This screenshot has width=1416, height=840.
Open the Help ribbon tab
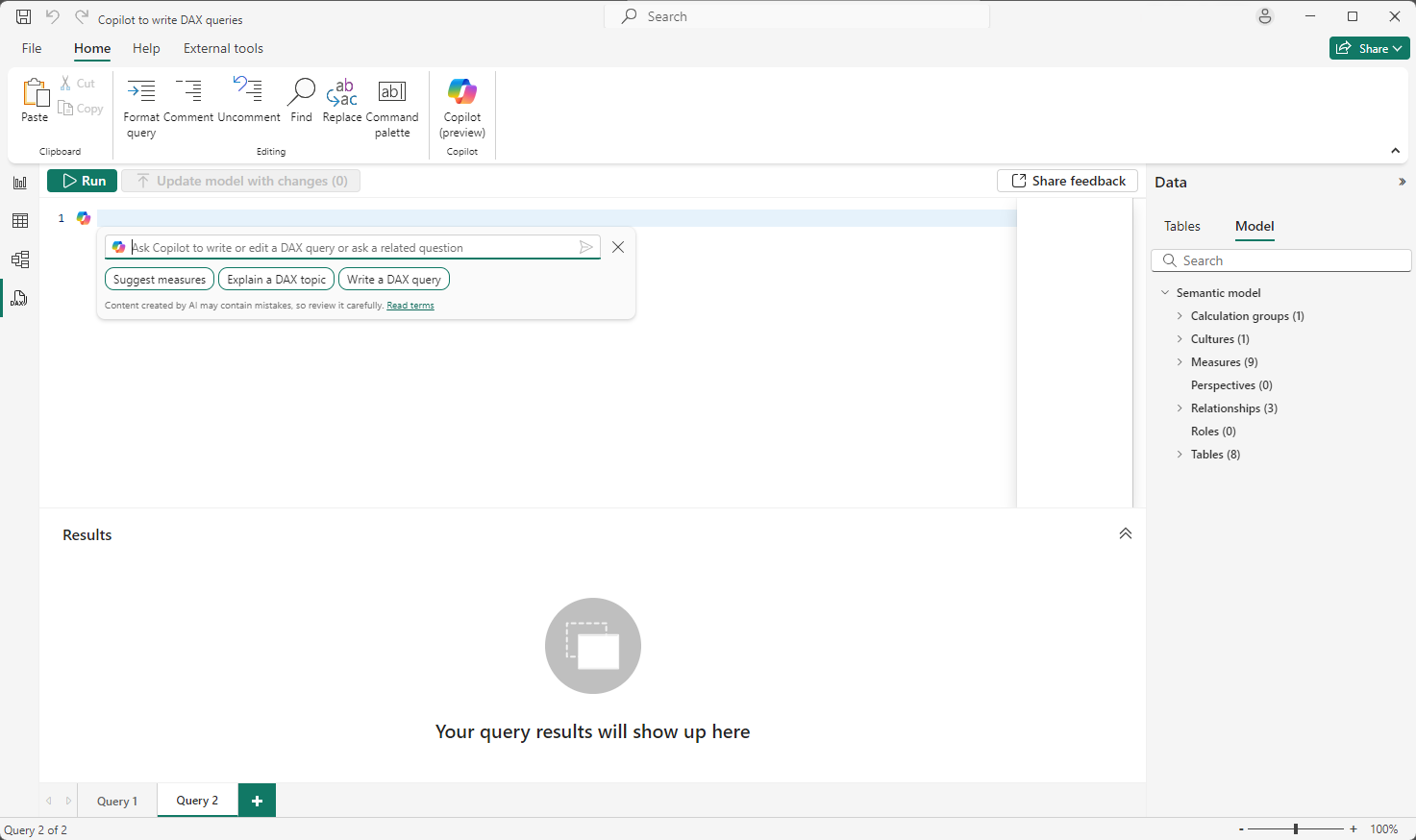[x=146, y=48]
